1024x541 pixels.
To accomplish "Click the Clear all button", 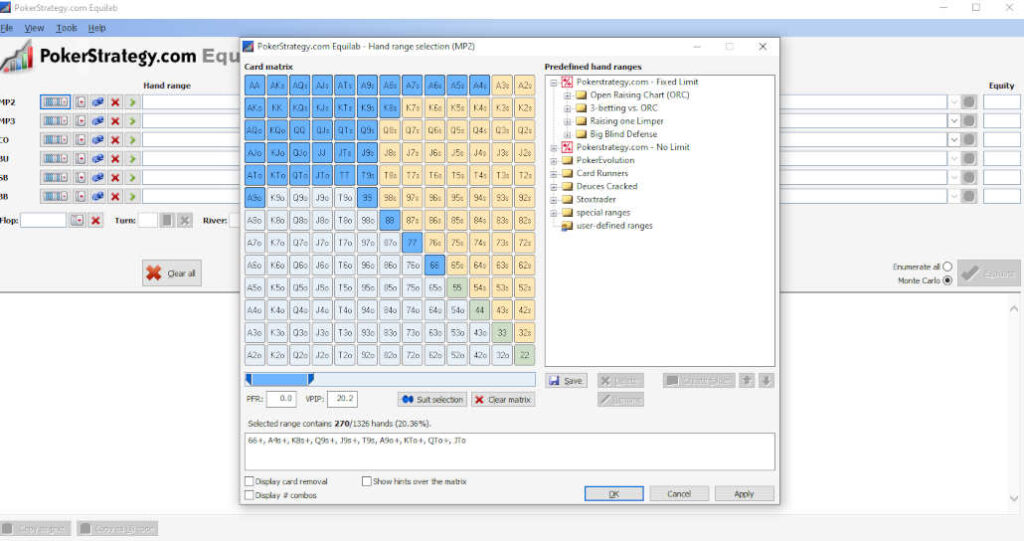I will coord(171,273).
